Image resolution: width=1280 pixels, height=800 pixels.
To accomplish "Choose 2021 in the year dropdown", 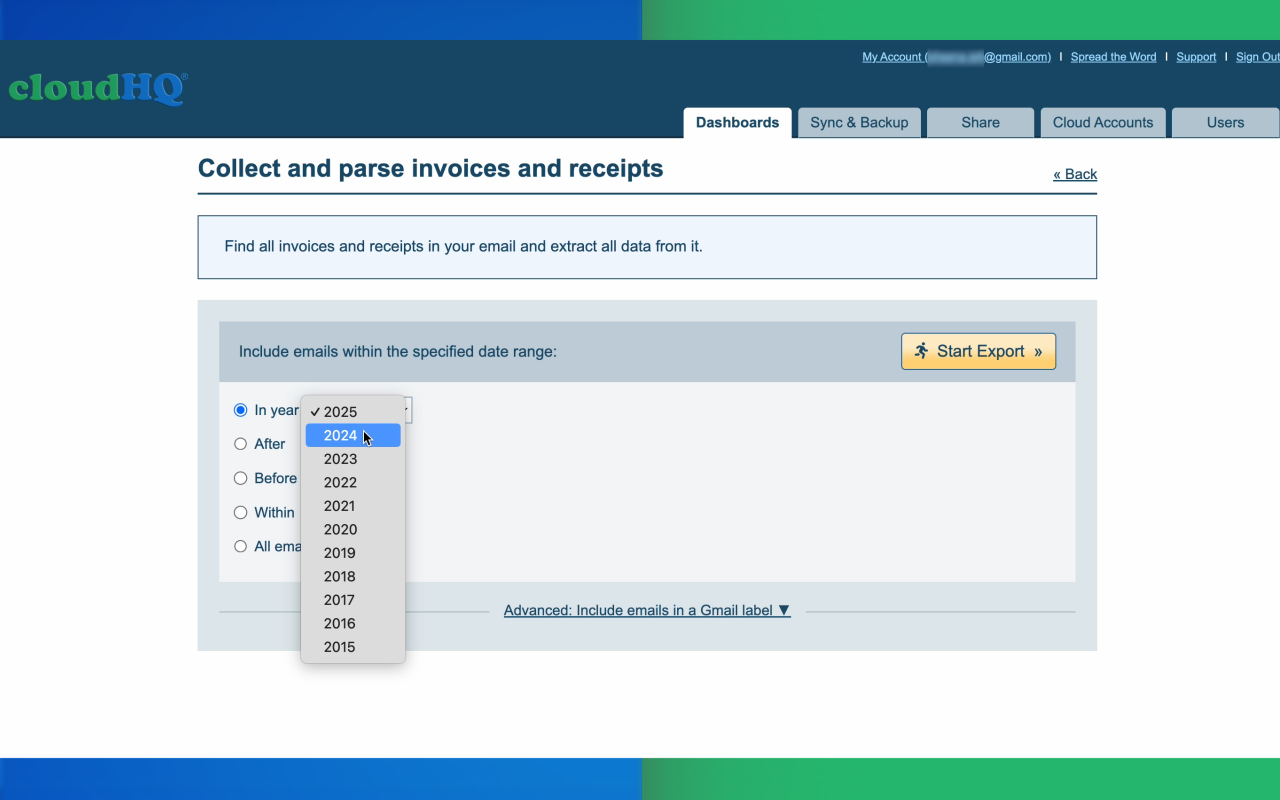I will 353,506.
